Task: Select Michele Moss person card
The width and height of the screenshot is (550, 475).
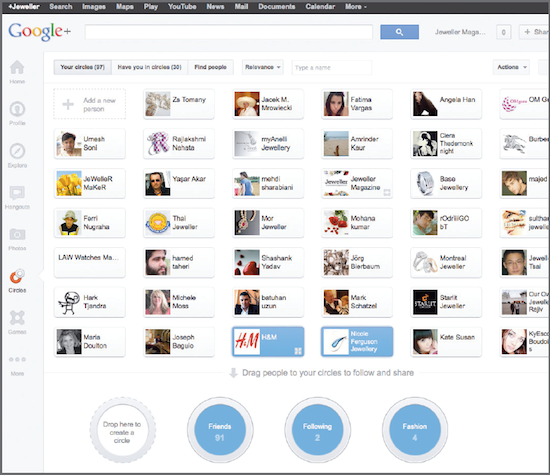Action: click(179, 302)
